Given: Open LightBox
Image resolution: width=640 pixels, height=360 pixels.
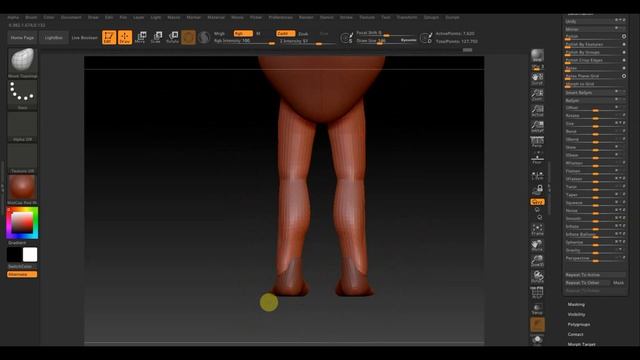Looking at the screenshot, I should point(53,38).
